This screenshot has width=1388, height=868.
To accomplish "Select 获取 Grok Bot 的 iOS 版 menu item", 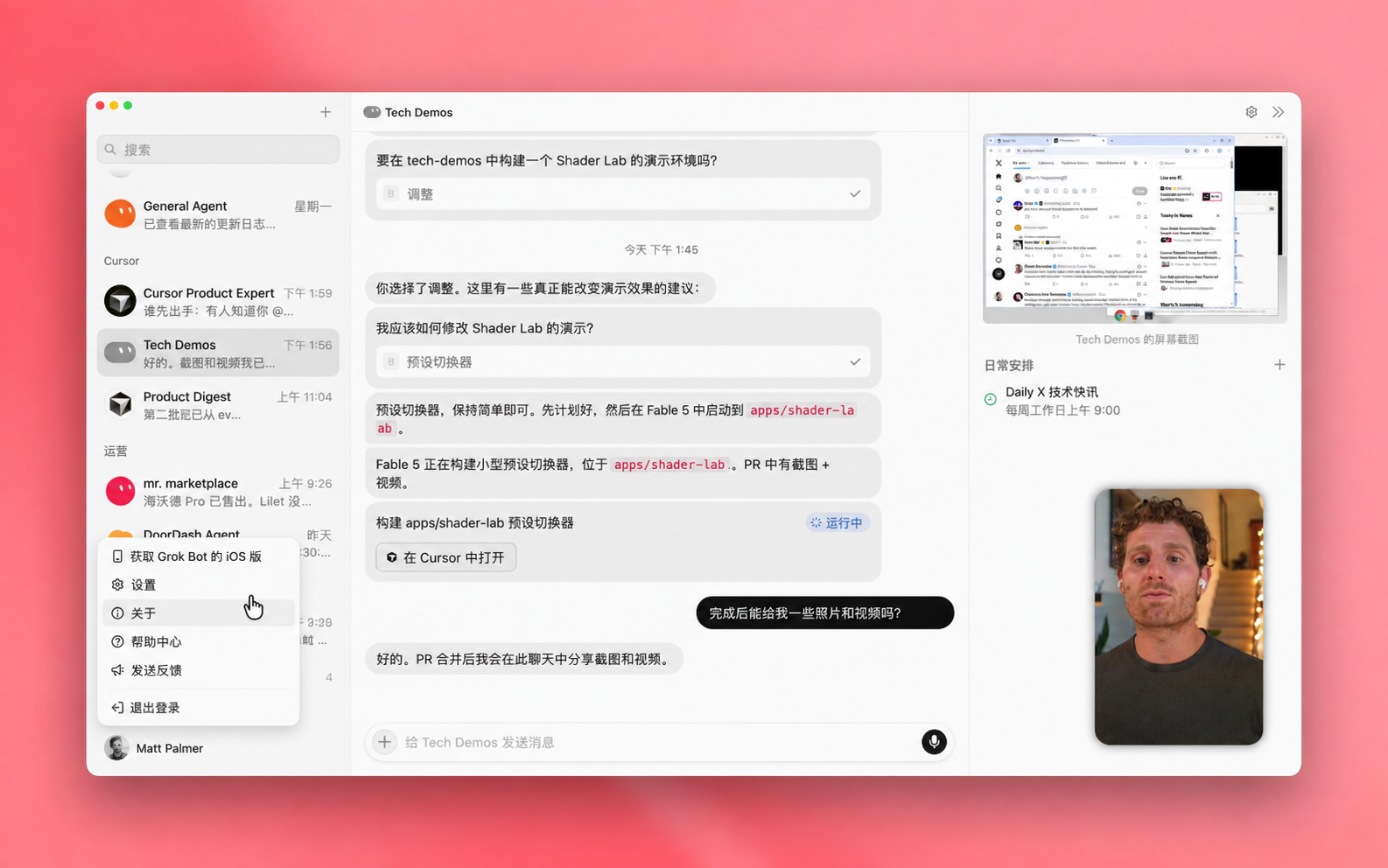I will tap(199, 556).
